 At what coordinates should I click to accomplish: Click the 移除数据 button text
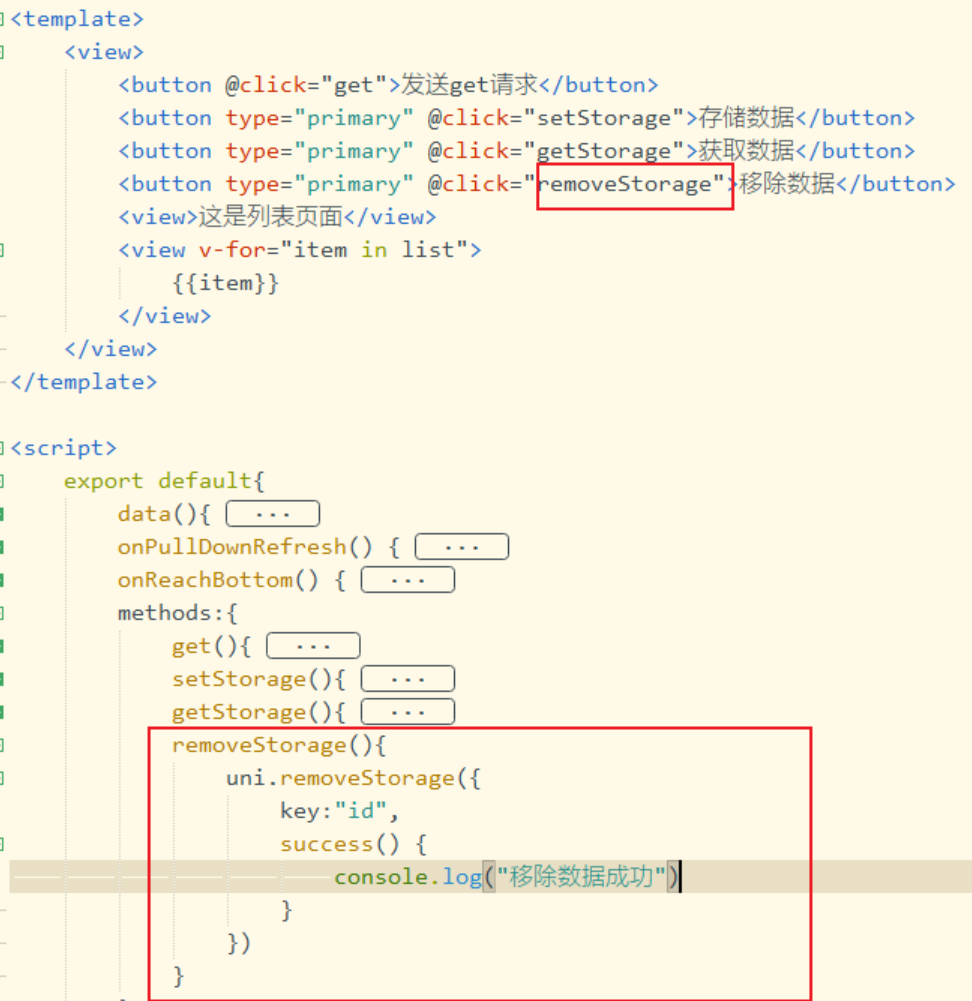pos(787,184)
